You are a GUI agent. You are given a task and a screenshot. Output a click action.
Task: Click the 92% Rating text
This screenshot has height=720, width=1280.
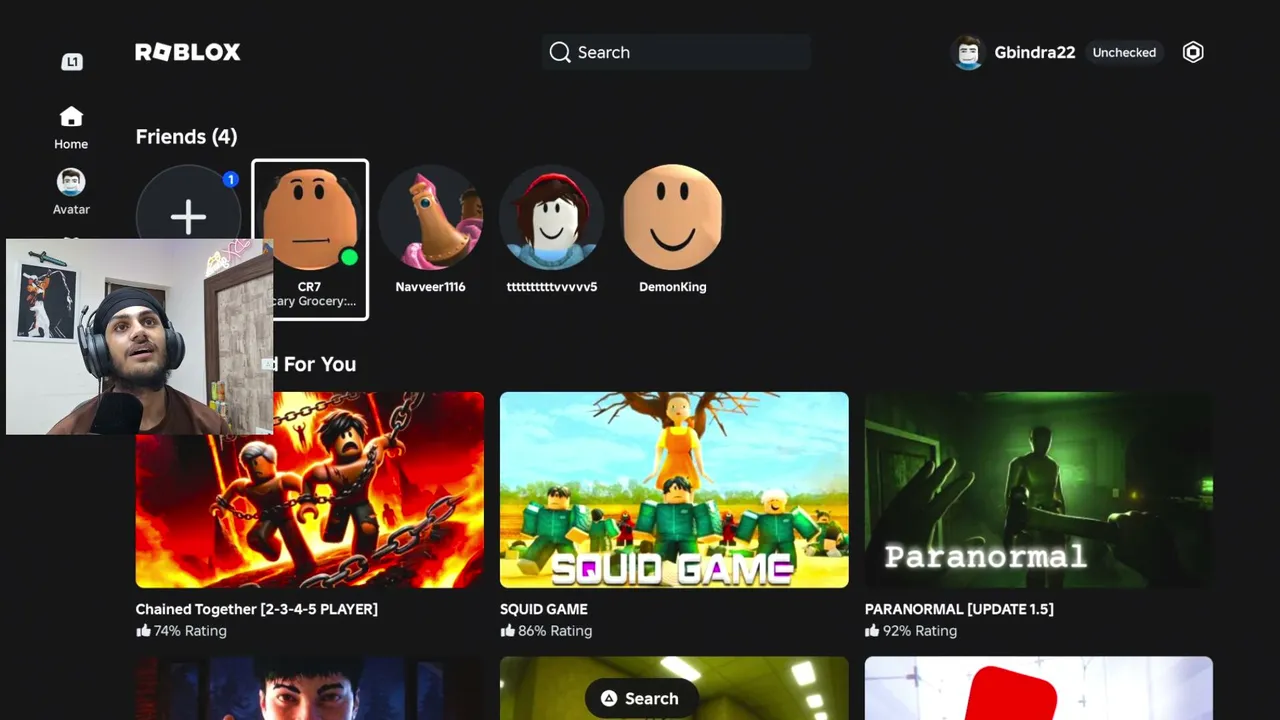pos(920,631)
